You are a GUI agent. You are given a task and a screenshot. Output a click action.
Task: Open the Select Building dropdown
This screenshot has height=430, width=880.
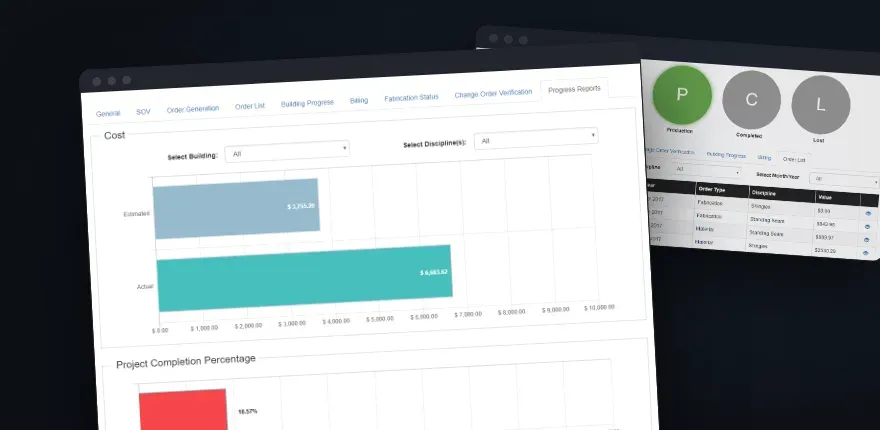pos(287,151)
